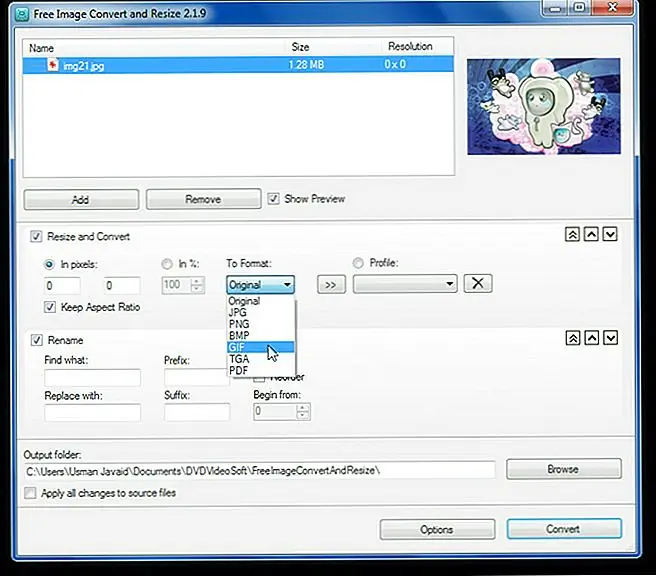Click the up arrow icon in Resize and Convert section
656x576 pixels.
[x=591, y=234]
